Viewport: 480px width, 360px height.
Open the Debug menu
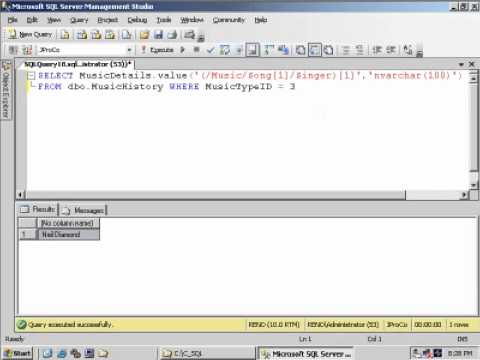point(137,20)
